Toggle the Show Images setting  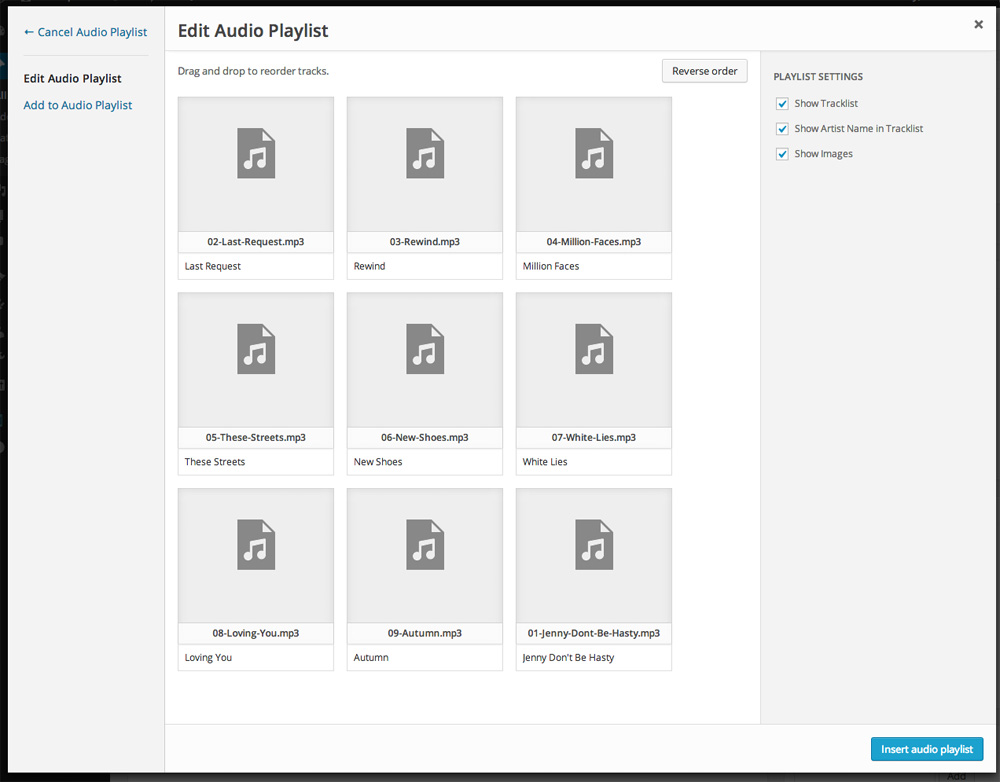(x=781, y=153)
